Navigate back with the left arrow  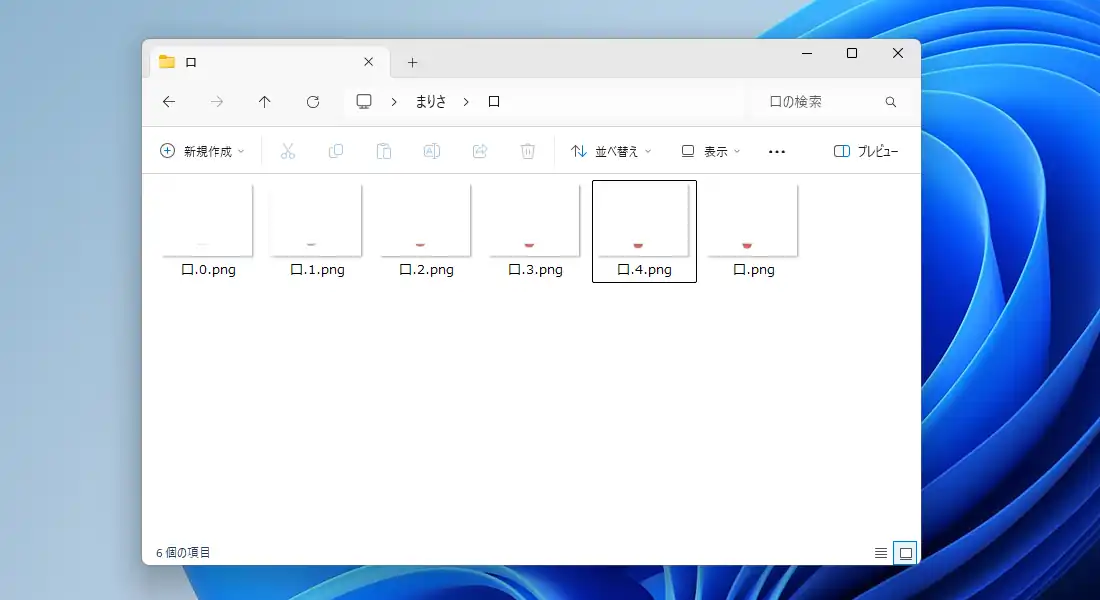[x=169, y=102]
